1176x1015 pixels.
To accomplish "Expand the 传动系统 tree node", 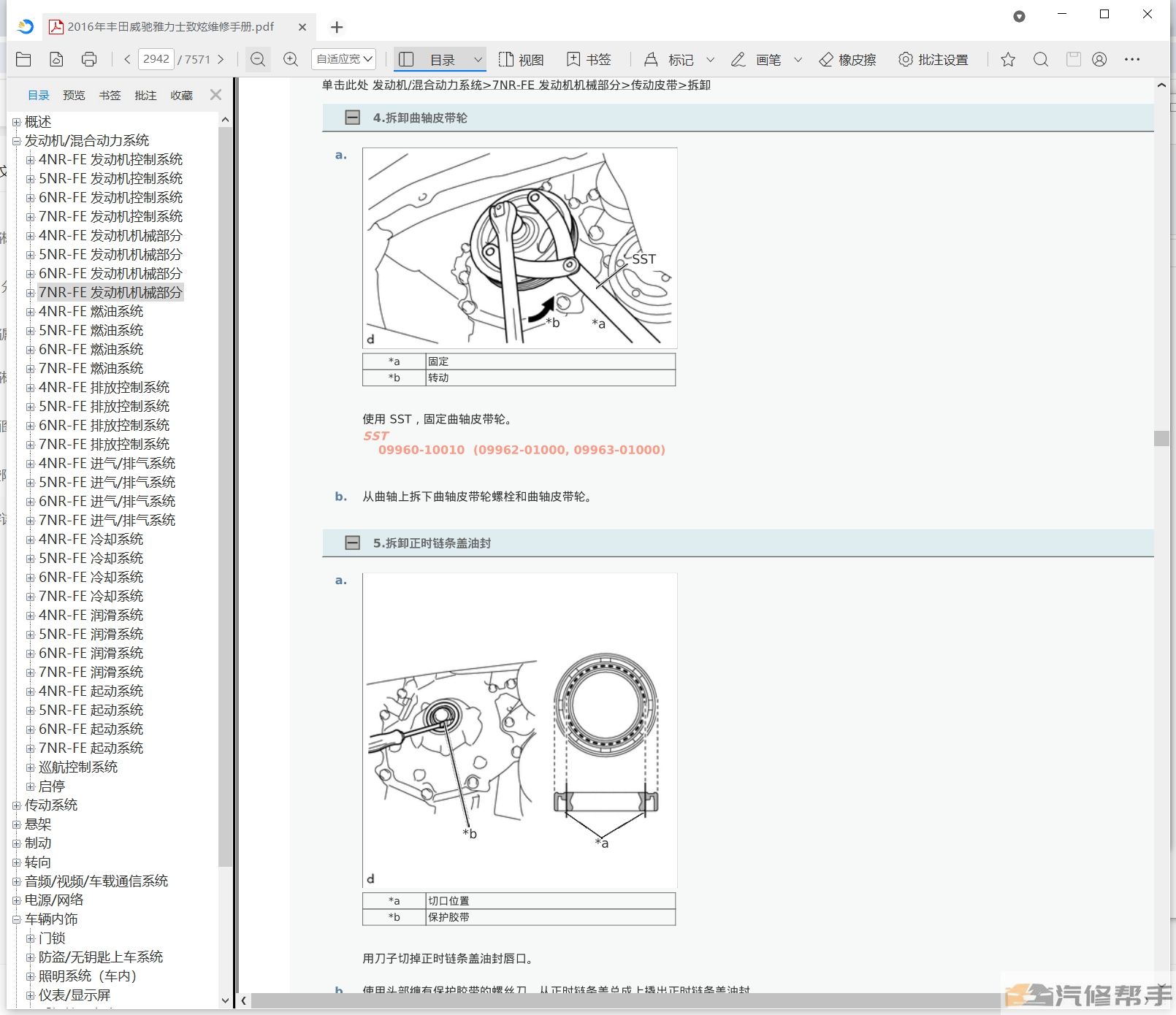I will click(x=16, y=805).
